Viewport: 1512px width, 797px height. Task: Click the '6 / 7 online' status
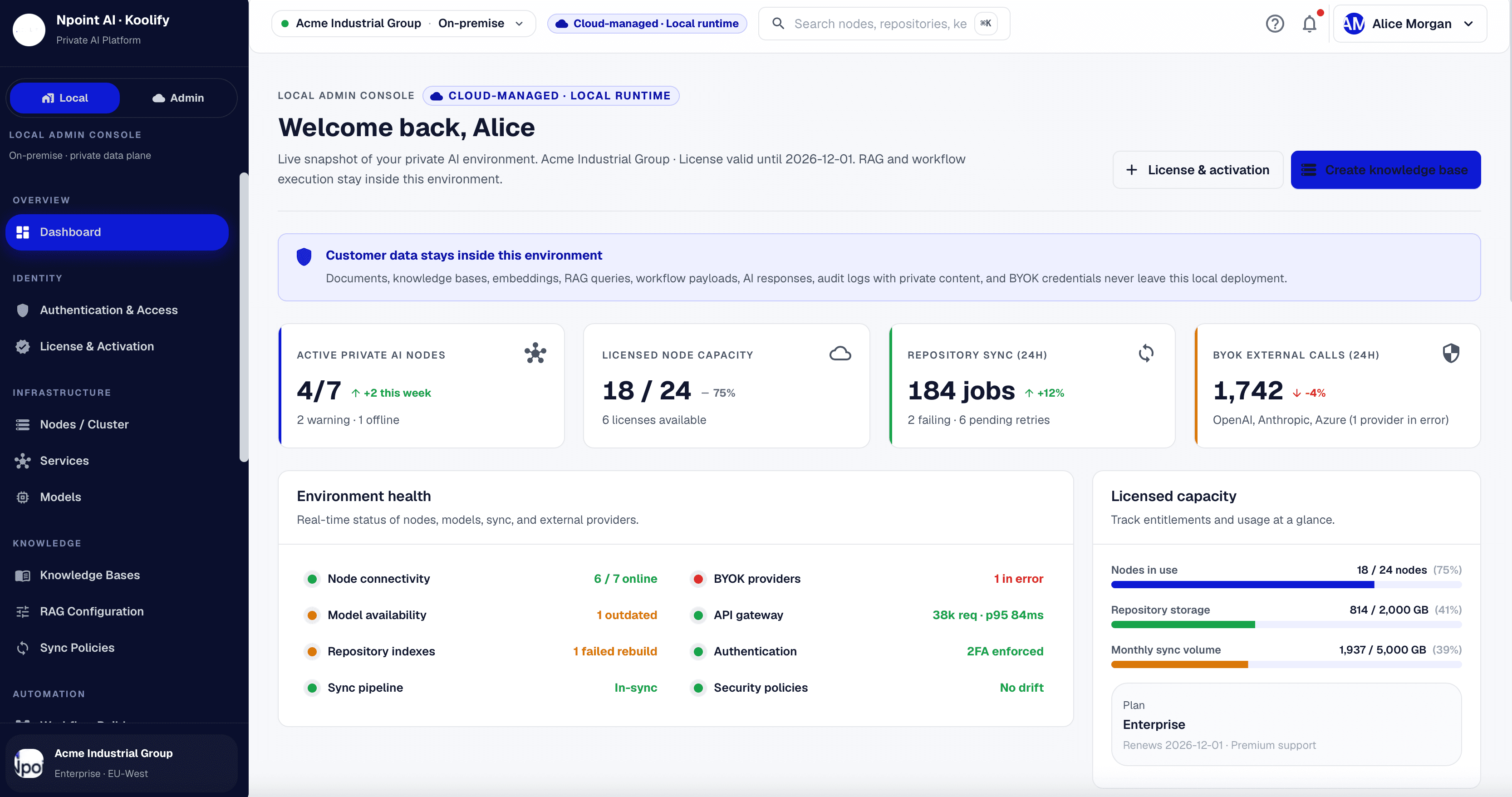pyautogui.click(x=625, y=579)
